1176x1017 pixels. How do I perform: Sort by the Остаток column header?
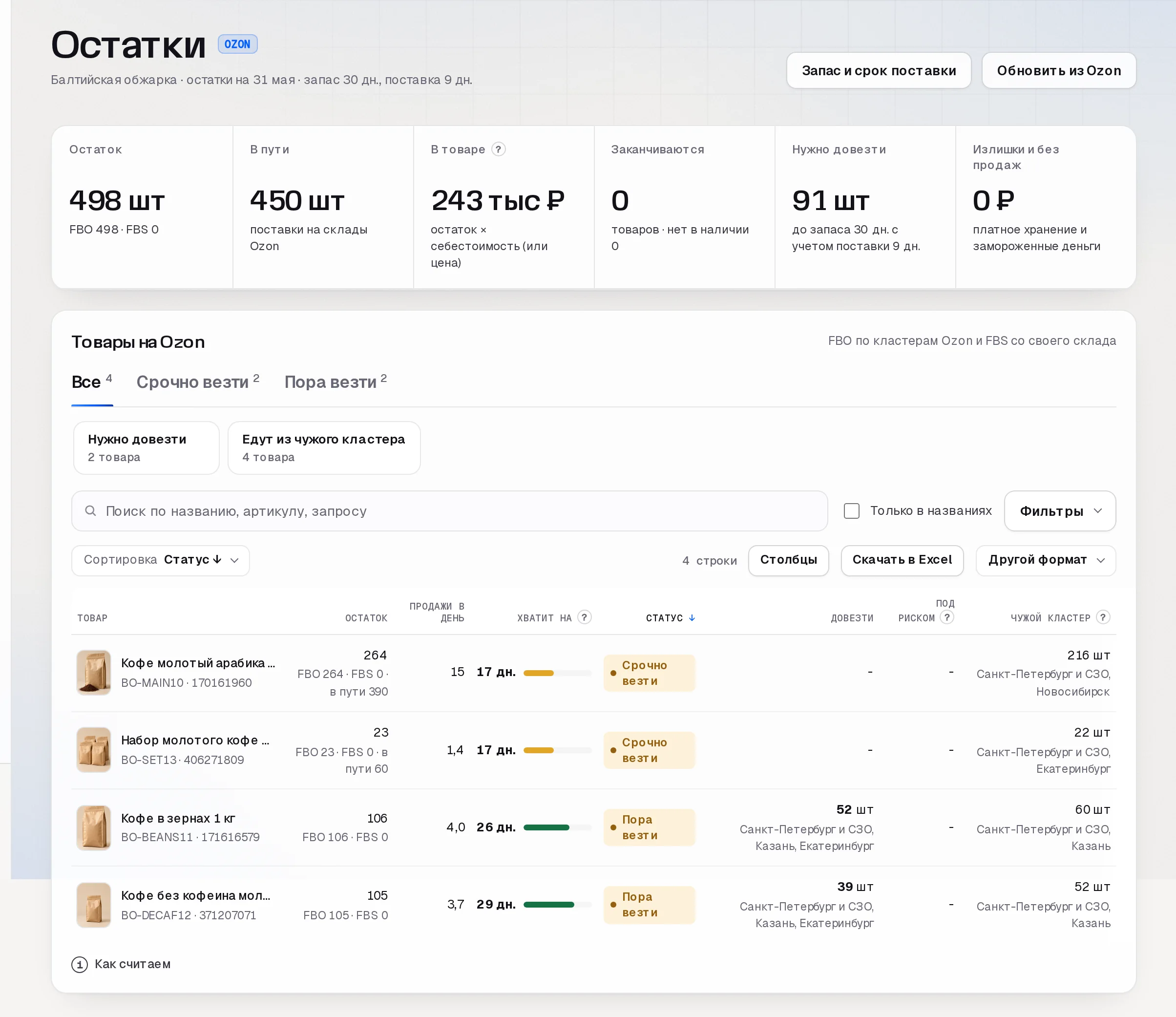point(366,618)
